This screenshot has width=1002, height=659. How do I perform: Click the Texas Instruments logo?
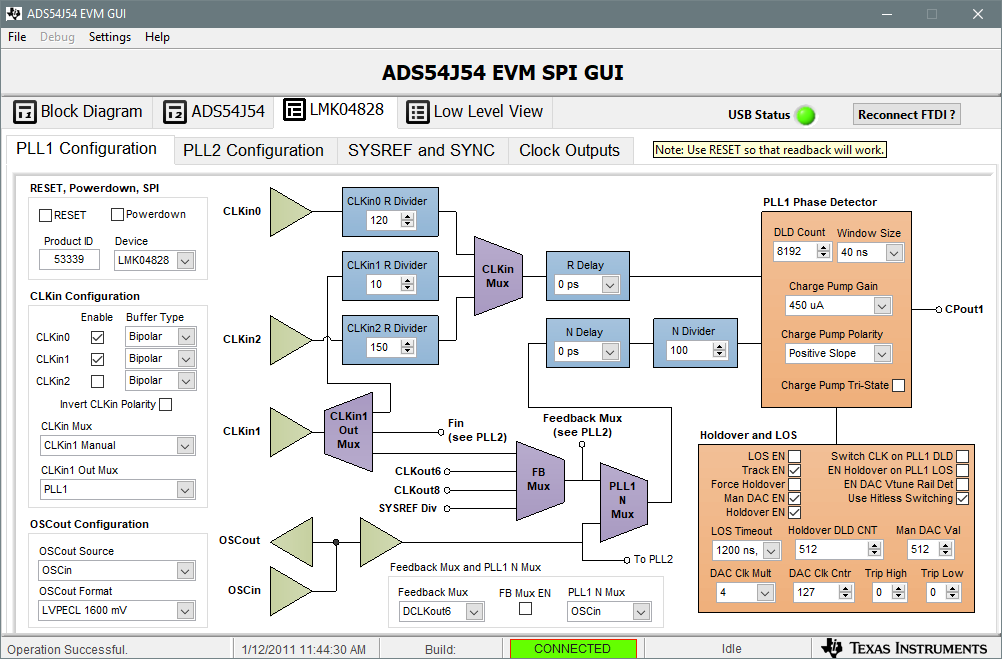click(x=904, y=648)
